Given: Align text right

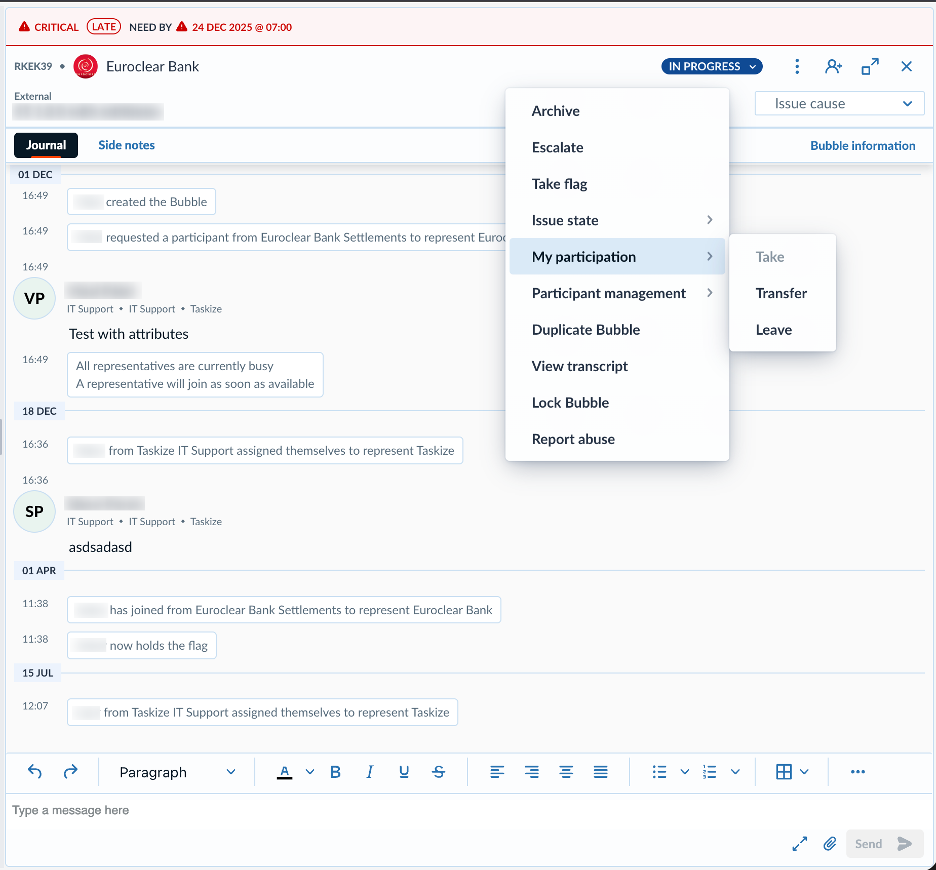Looking at the screenshot, I should [531, 772].
